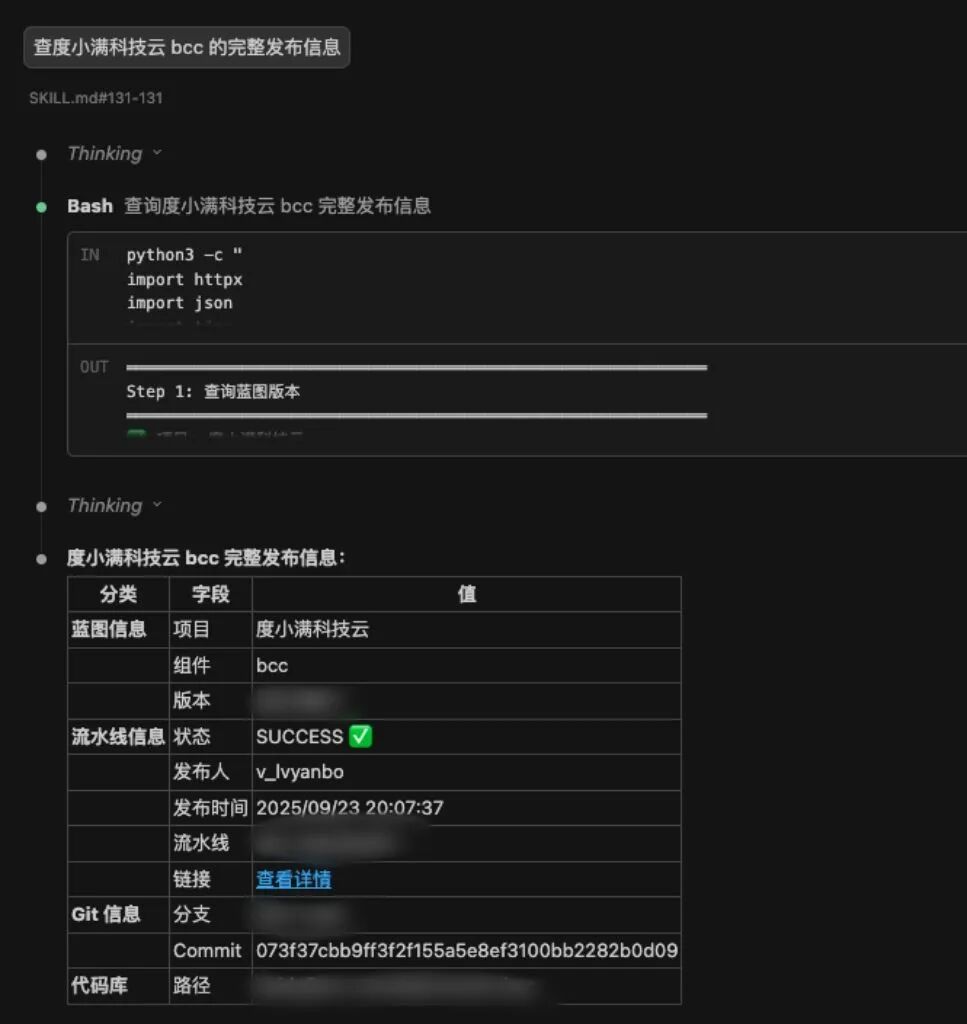The height and width of the screenshot is (1024, 967).
Task: Click the green checkmark emoji after SUCCESS
Action: tap(360, 736)
